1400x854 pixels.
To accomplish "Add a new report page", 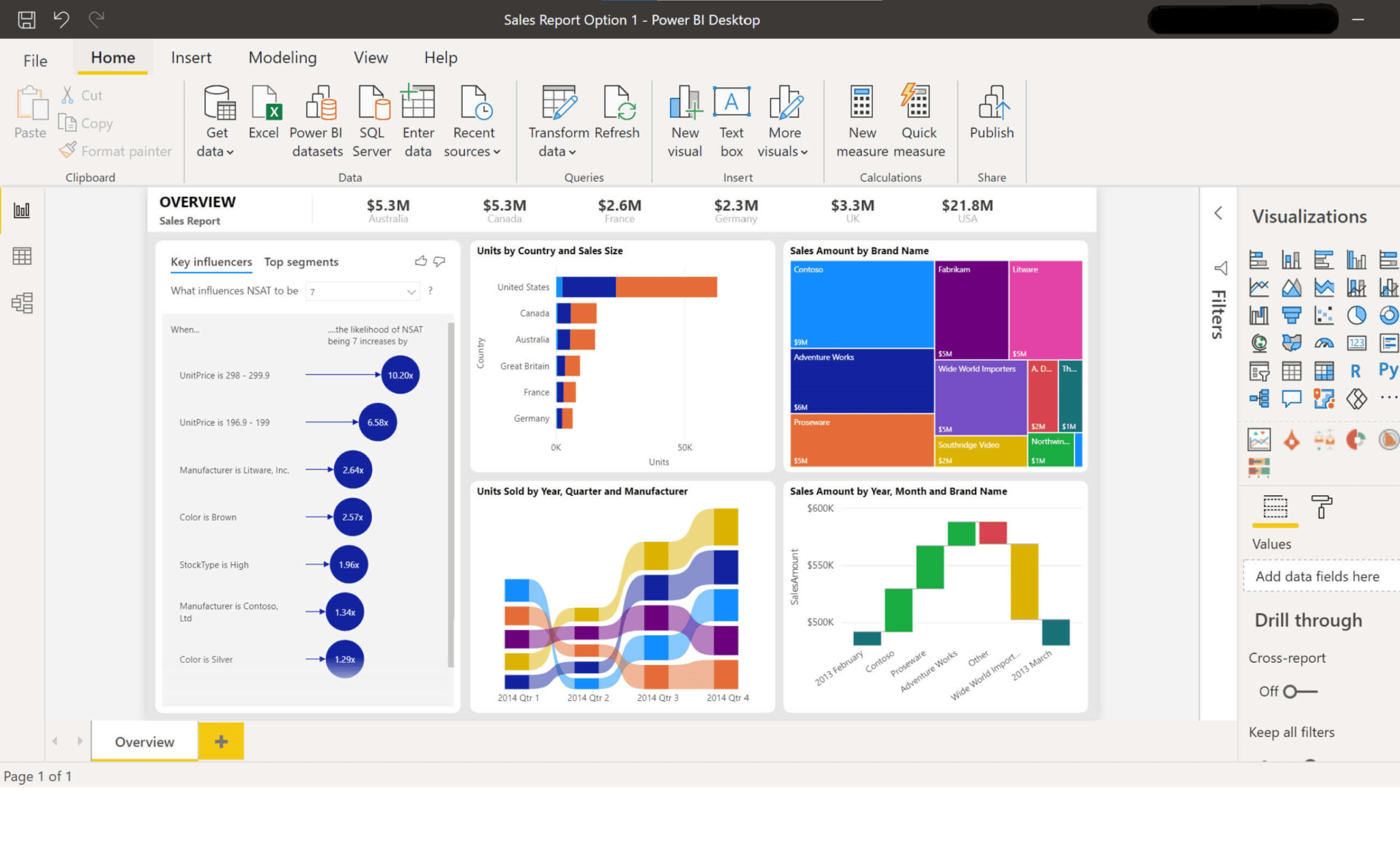I will pos(221,741).
